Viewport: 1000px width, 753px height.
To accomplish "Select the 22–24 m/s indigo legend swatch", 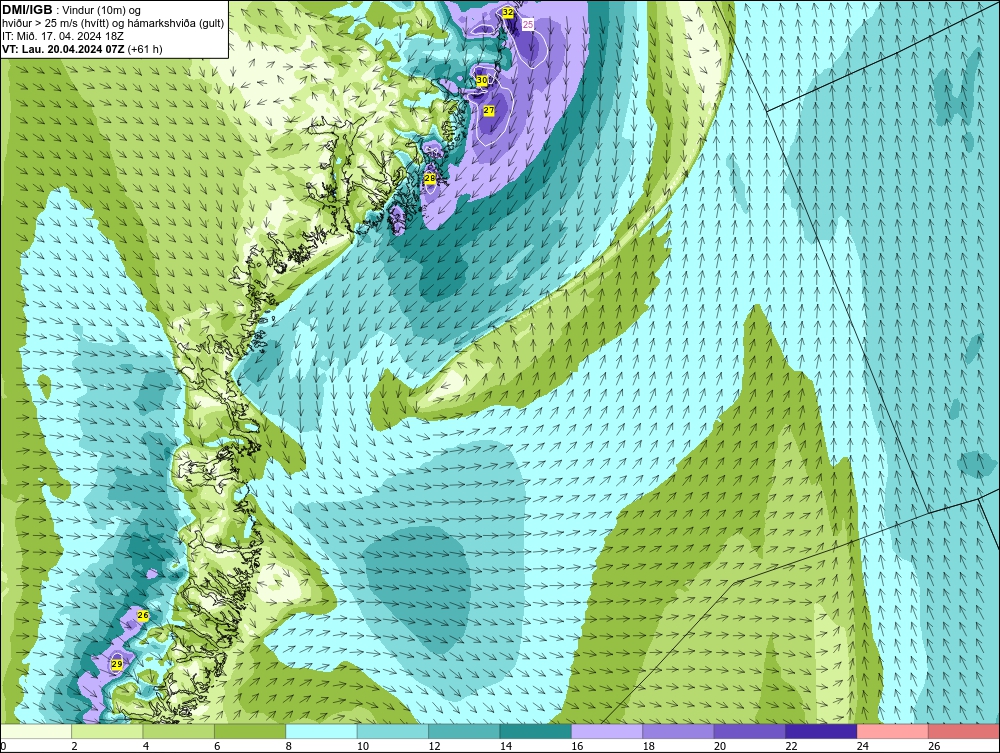I will coord(821,731).
